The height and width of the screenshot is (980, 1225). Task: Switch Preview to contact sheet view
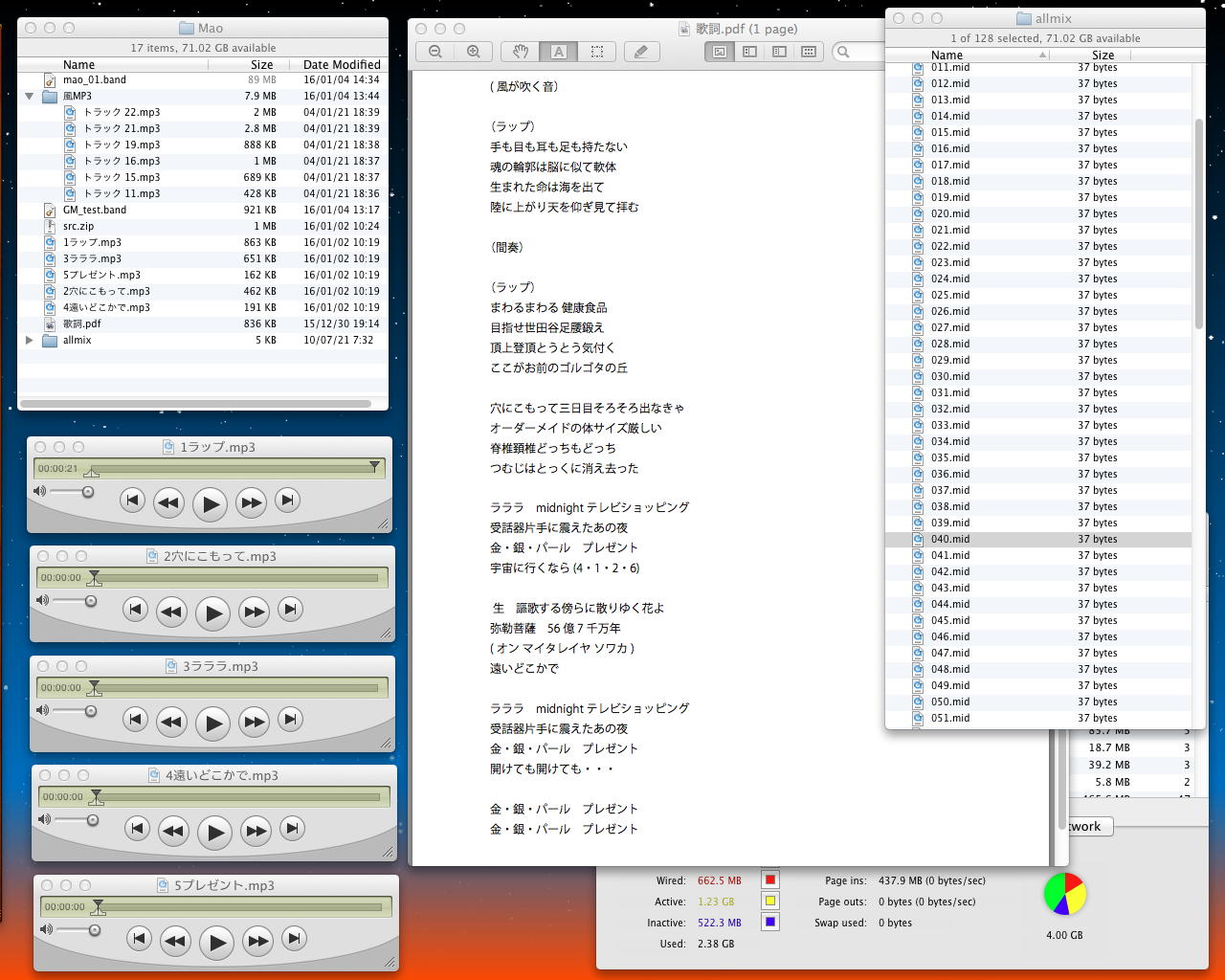(809, 52)
